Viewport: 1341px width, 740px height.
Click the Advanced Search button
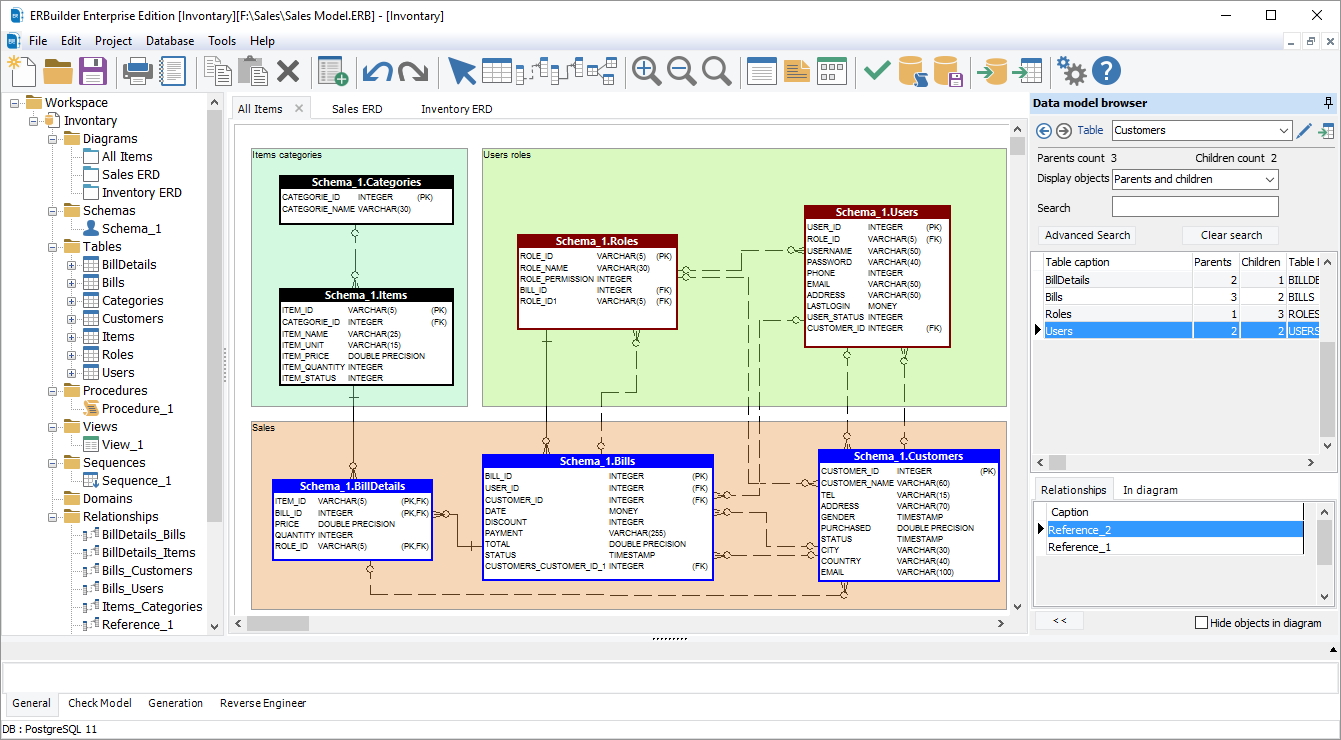pyautogui.click(x=1086, y=235)
